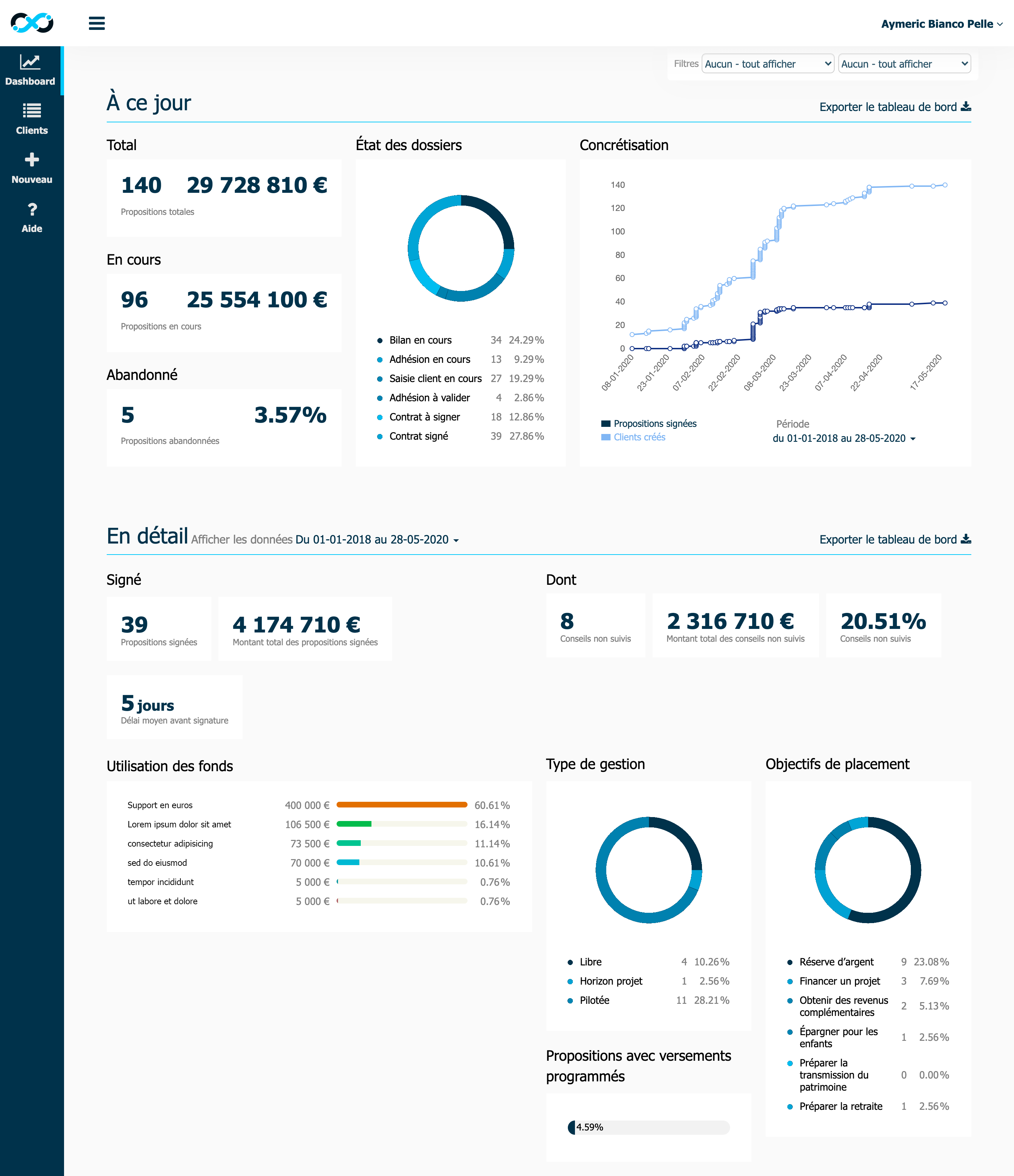The height and width of the screenshot is (1176, 1014).
Task: Open the second Aucun - tout afficher dropdown
Action: coord(904,64)
